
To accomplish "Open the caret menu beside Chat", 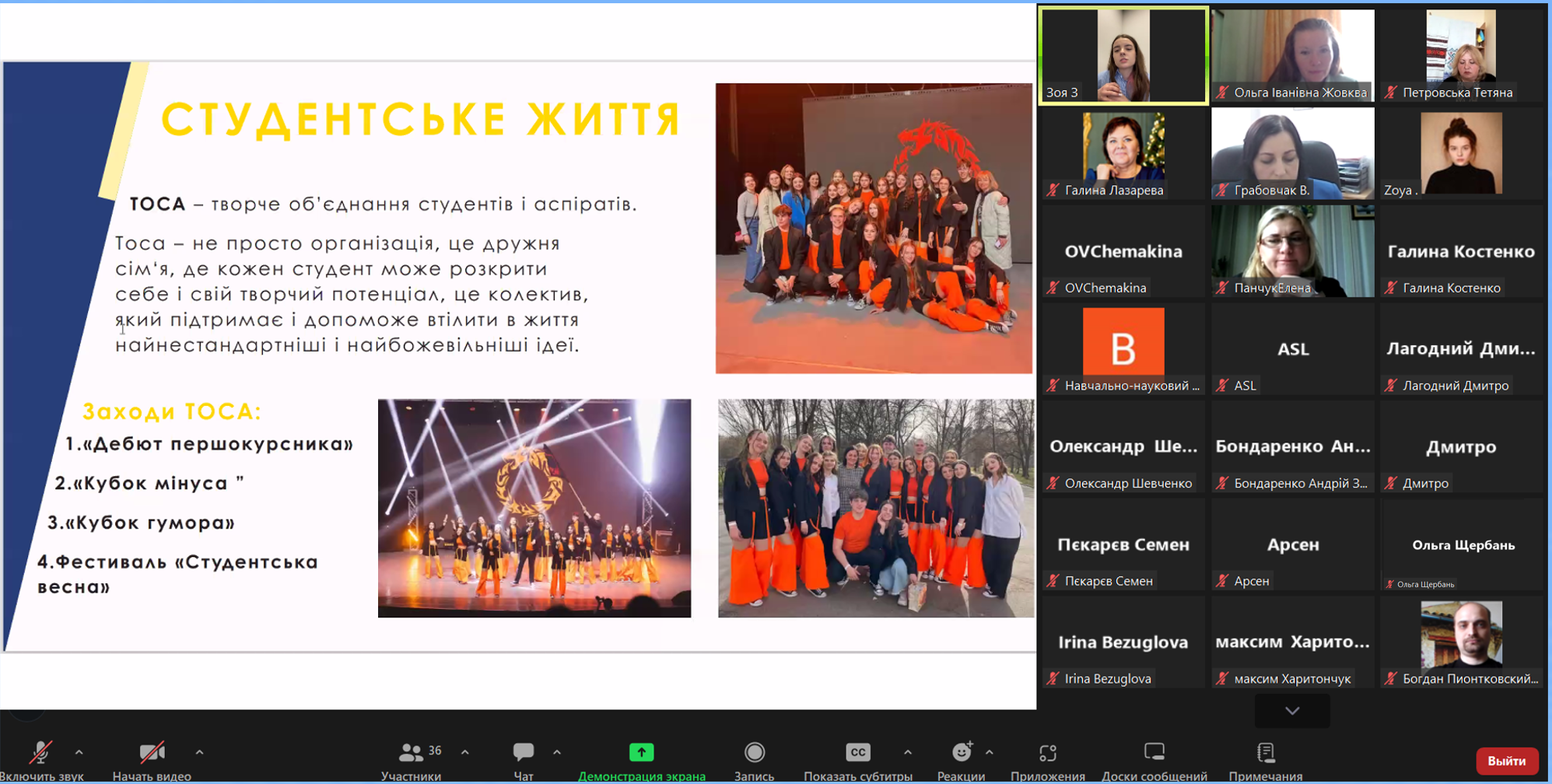I will point(557,753).
